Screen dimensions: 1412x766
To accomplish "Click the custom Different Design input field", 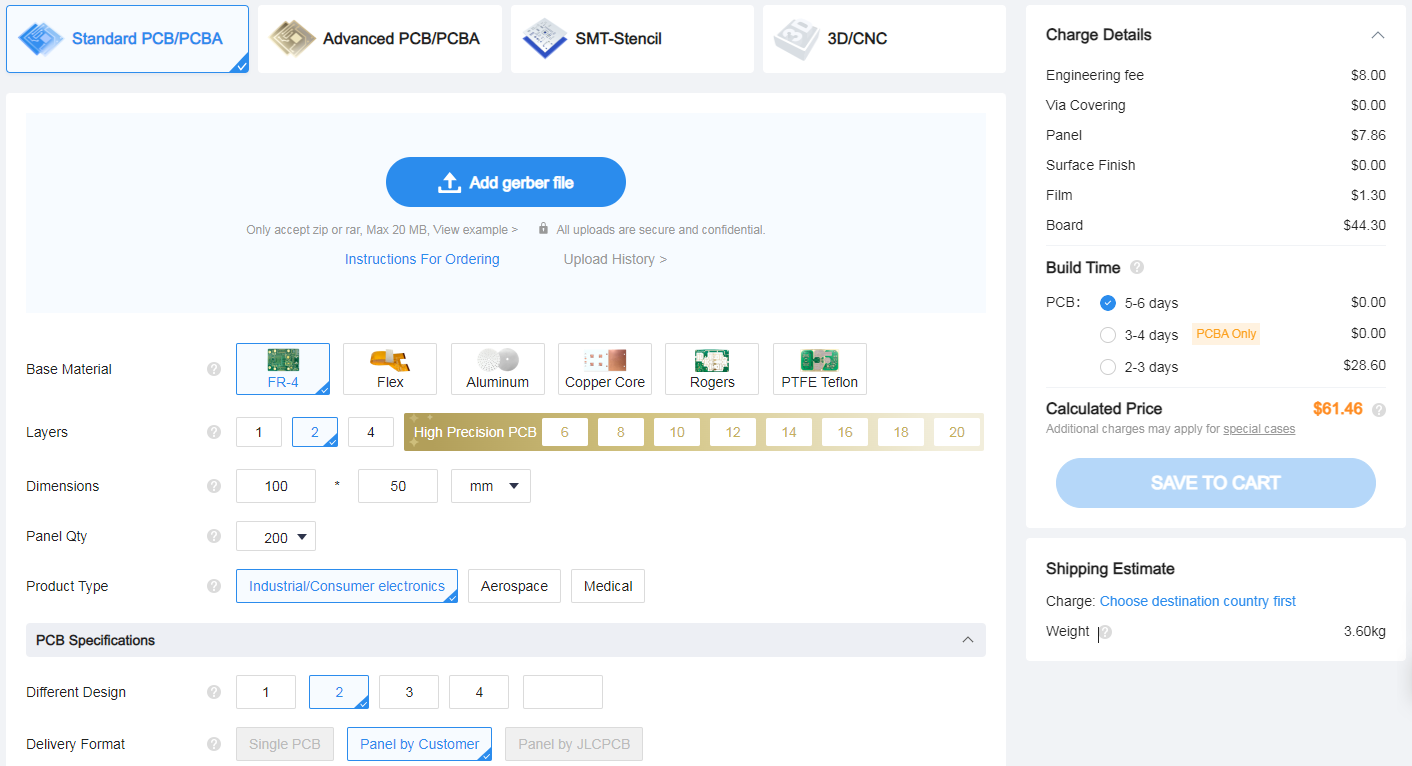I will point(562,692).
